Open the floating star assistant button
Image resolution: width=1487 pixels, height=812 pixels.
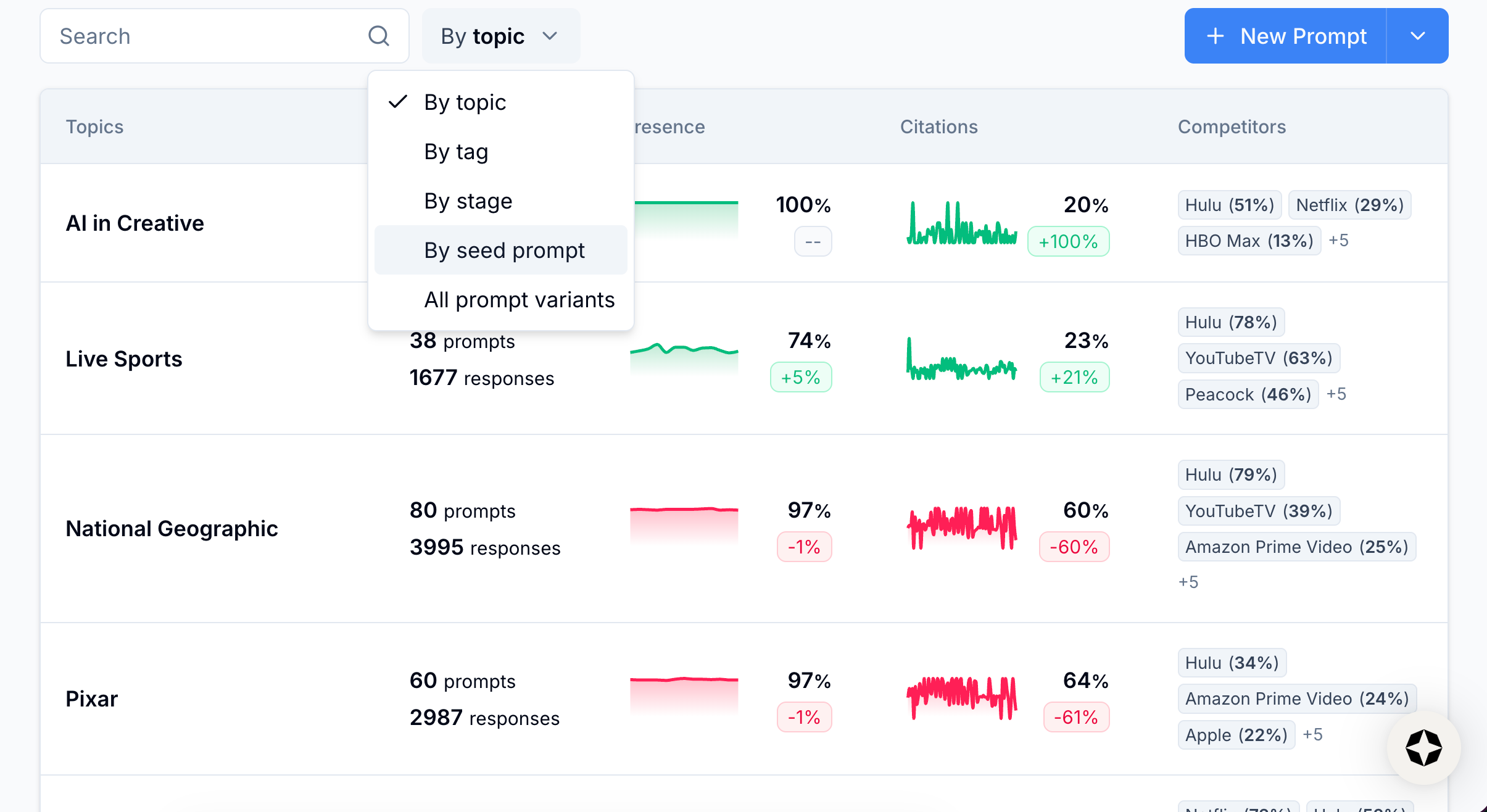[x=1423, y=747]
